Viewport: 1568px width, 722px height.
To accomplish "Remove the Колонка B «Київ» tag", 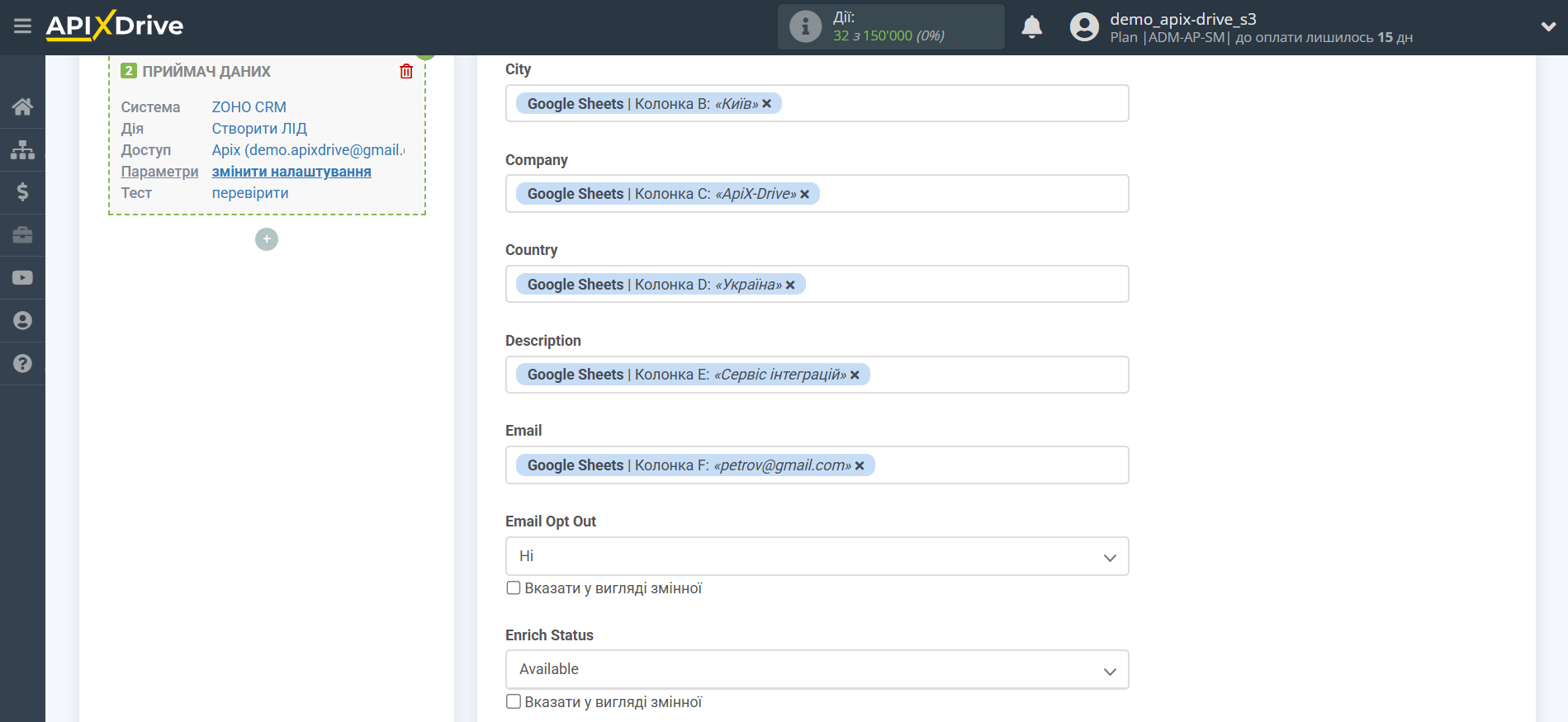I will click(766, 104).
